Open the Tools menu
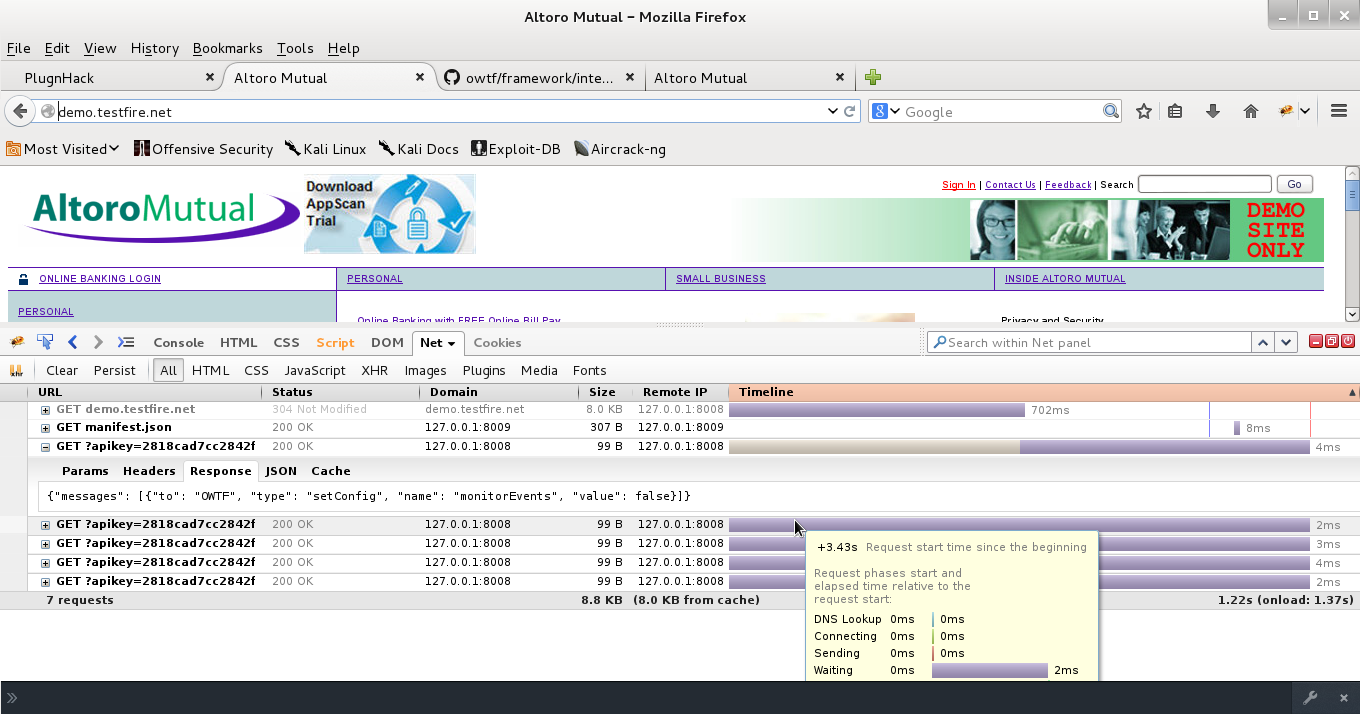Screen dimensions: 1360x714 [295, 48]
